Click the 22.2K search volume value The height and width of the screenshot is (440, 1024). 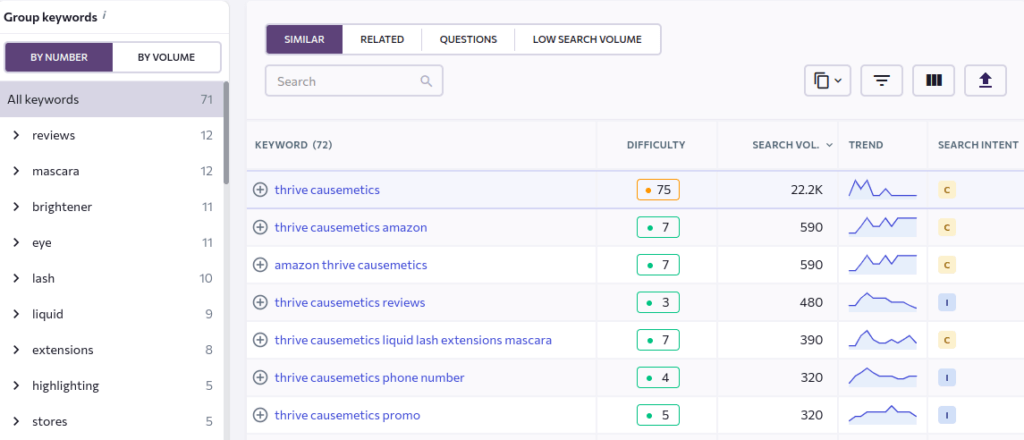coord(805,190)
